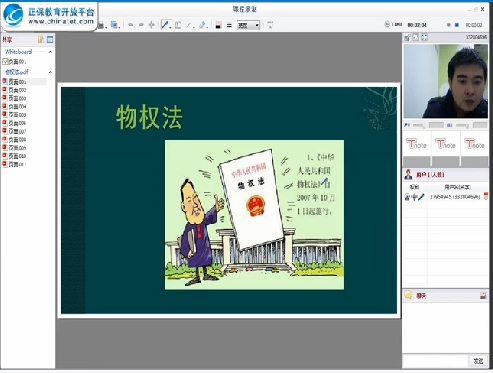The image size is (493, 373).
Task: Click the microphone icon under video
Action: click(407, 125)
